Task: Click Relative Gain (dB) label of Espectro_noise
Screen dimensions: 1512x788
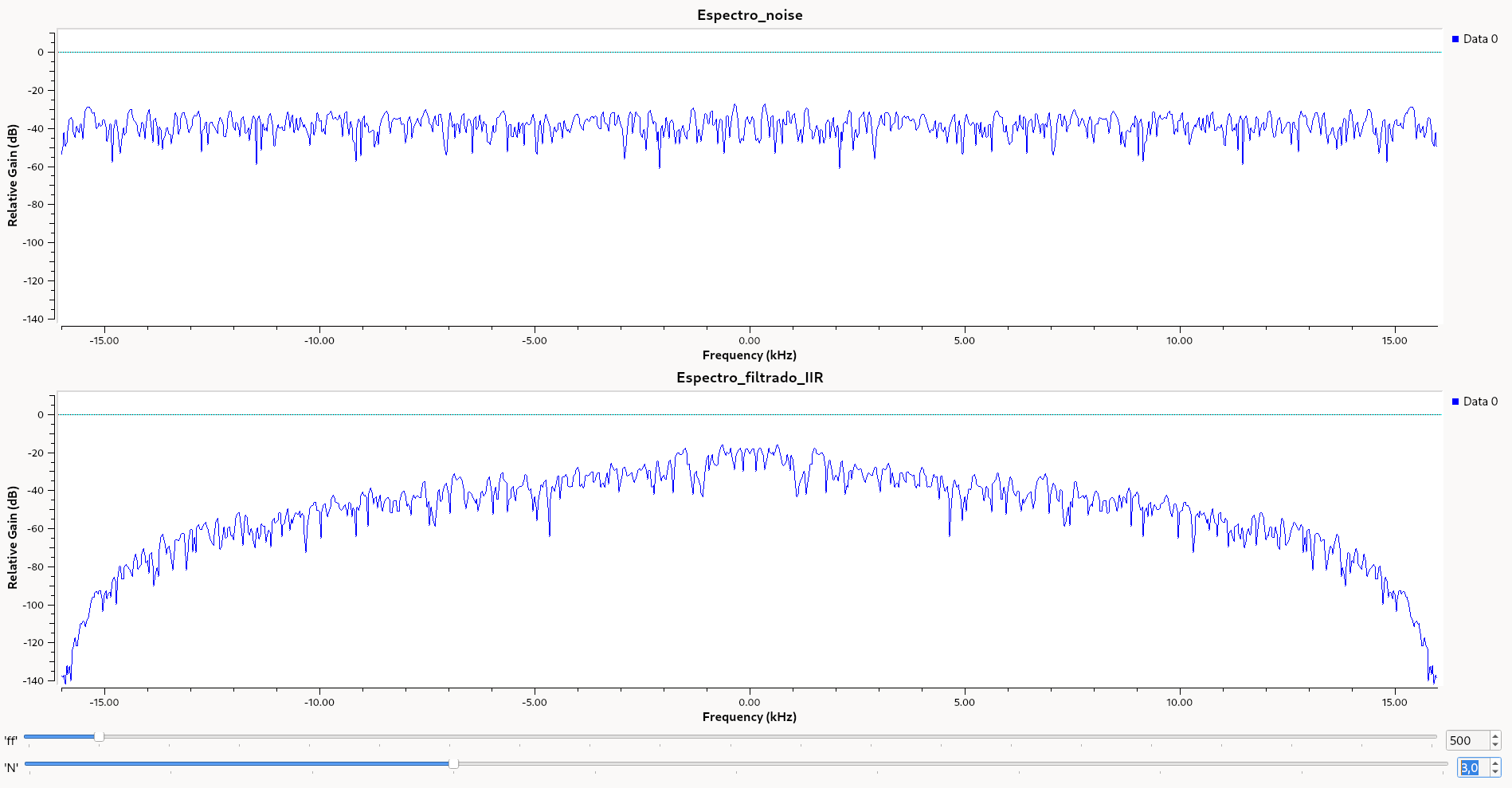Action: pos(13,175)
